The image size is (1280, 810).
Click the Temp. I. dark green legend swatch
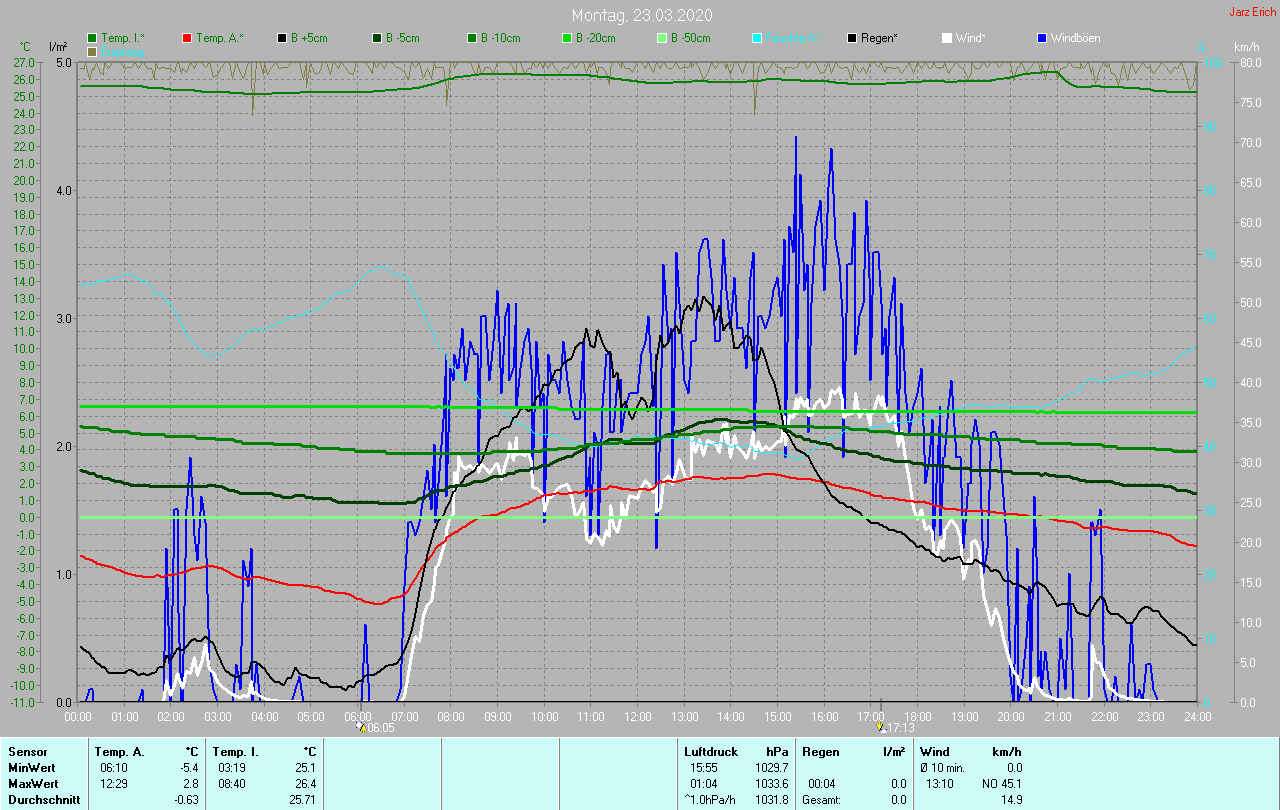click(x=92, y=38)
